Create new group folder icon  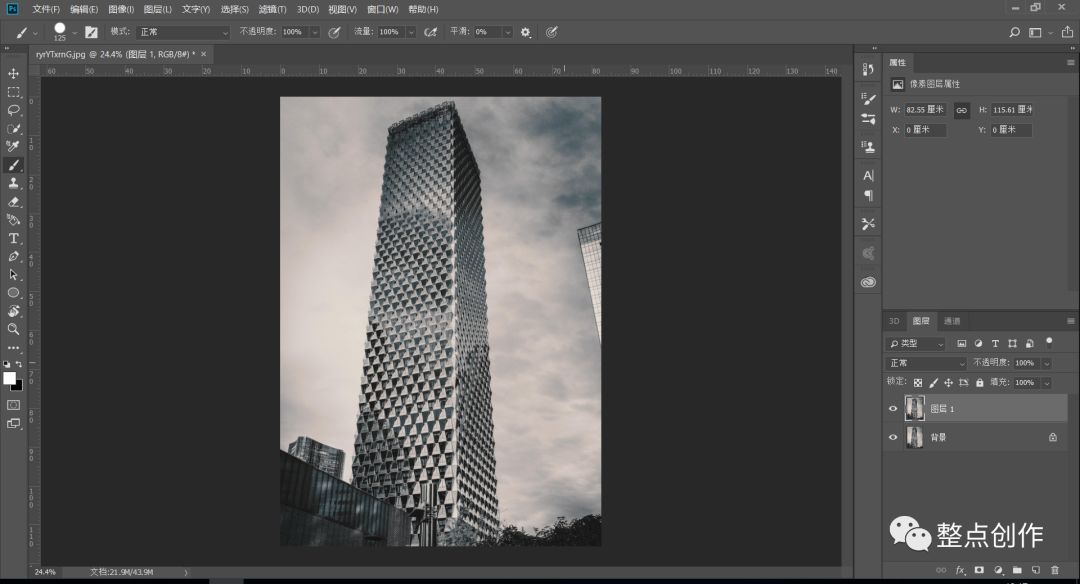pos(1017,570)
